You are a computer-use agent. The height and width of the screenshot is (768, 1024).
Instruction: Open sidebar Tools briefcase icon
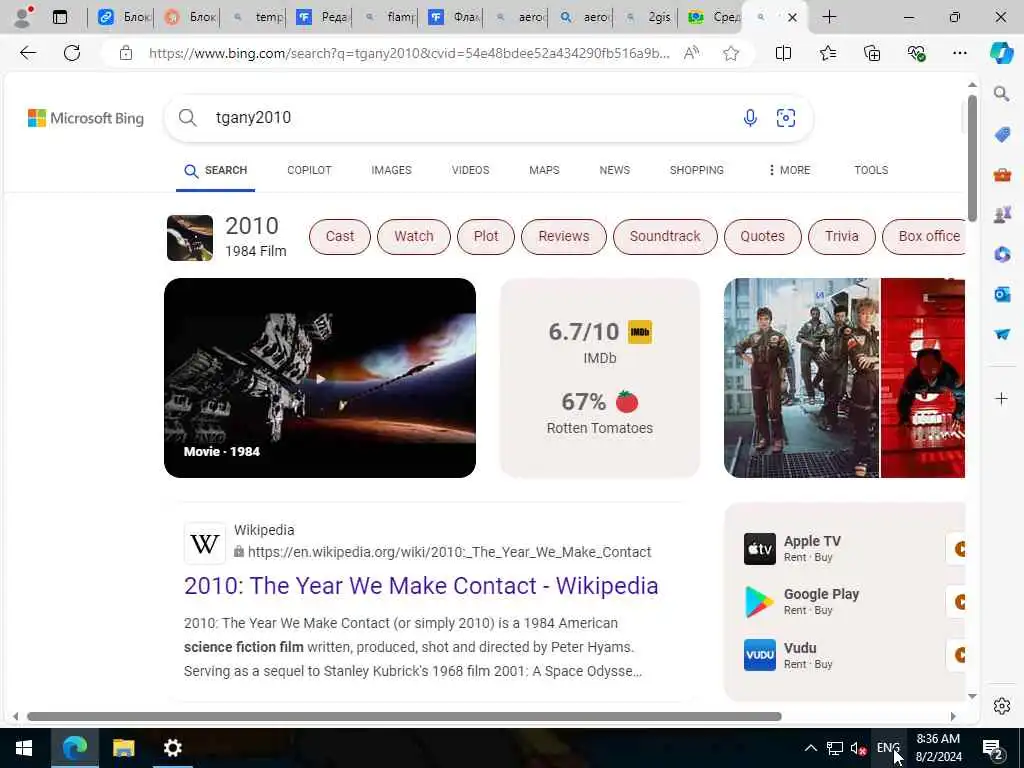(1002, 174)
